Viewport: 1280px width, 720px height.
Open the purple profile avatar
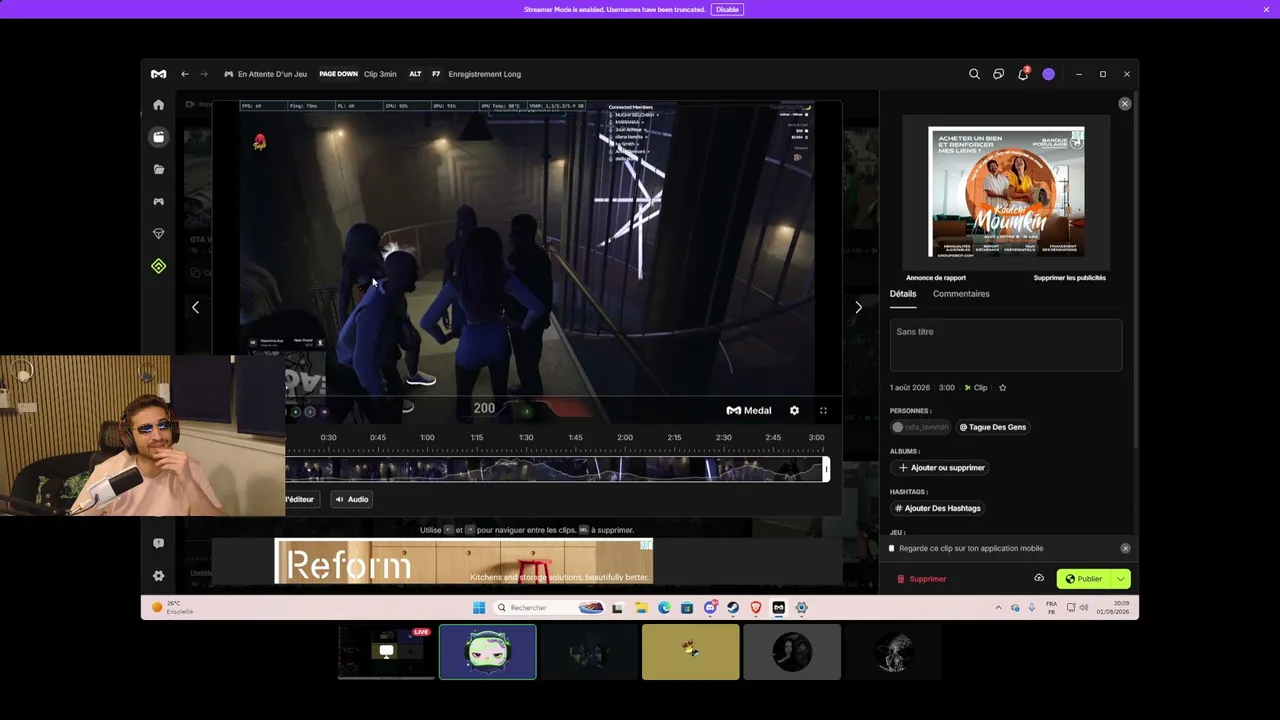1048,74
